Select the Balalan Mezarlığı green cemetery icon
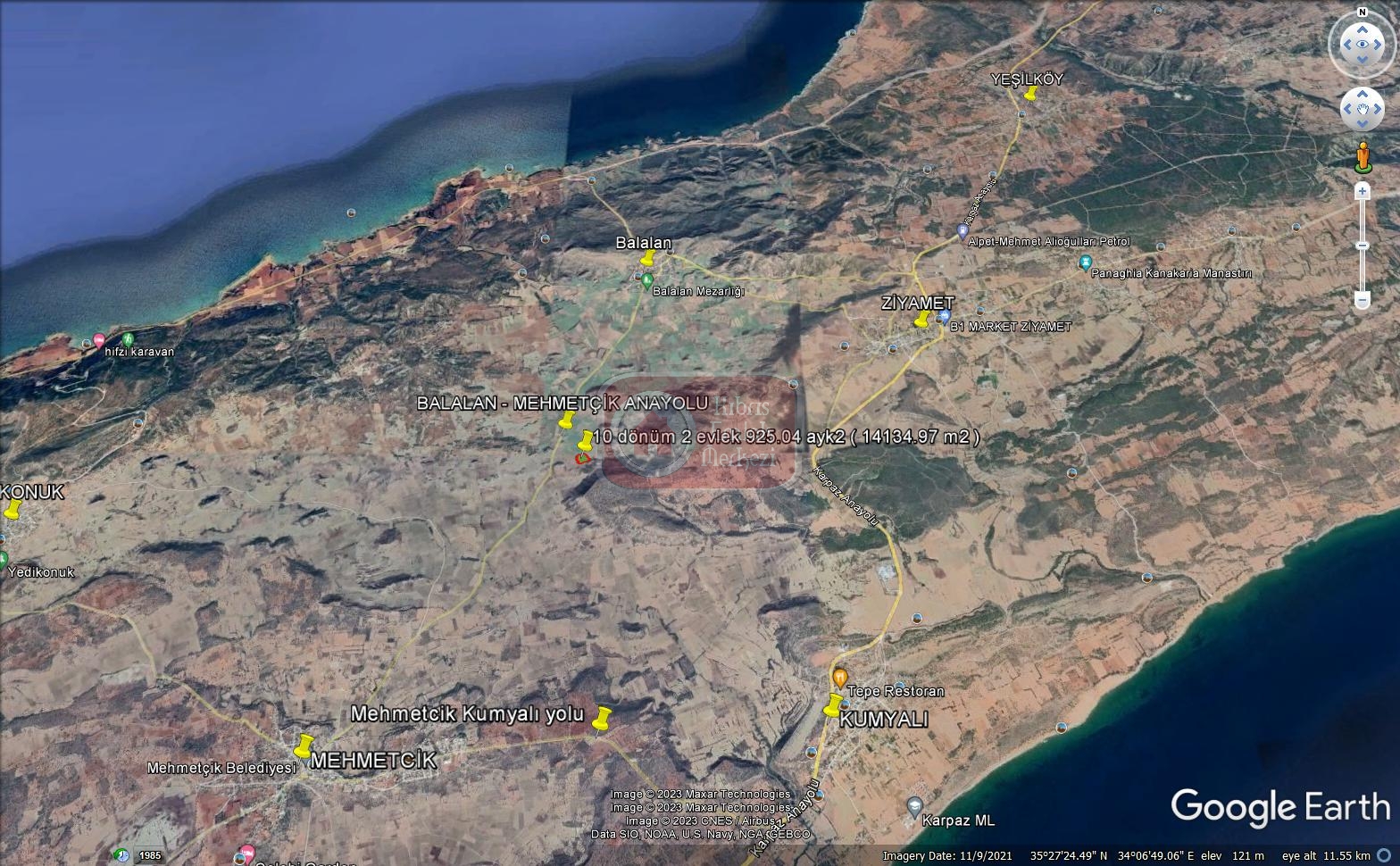Viewport: 1400px width, 866px height. (646, 279)
